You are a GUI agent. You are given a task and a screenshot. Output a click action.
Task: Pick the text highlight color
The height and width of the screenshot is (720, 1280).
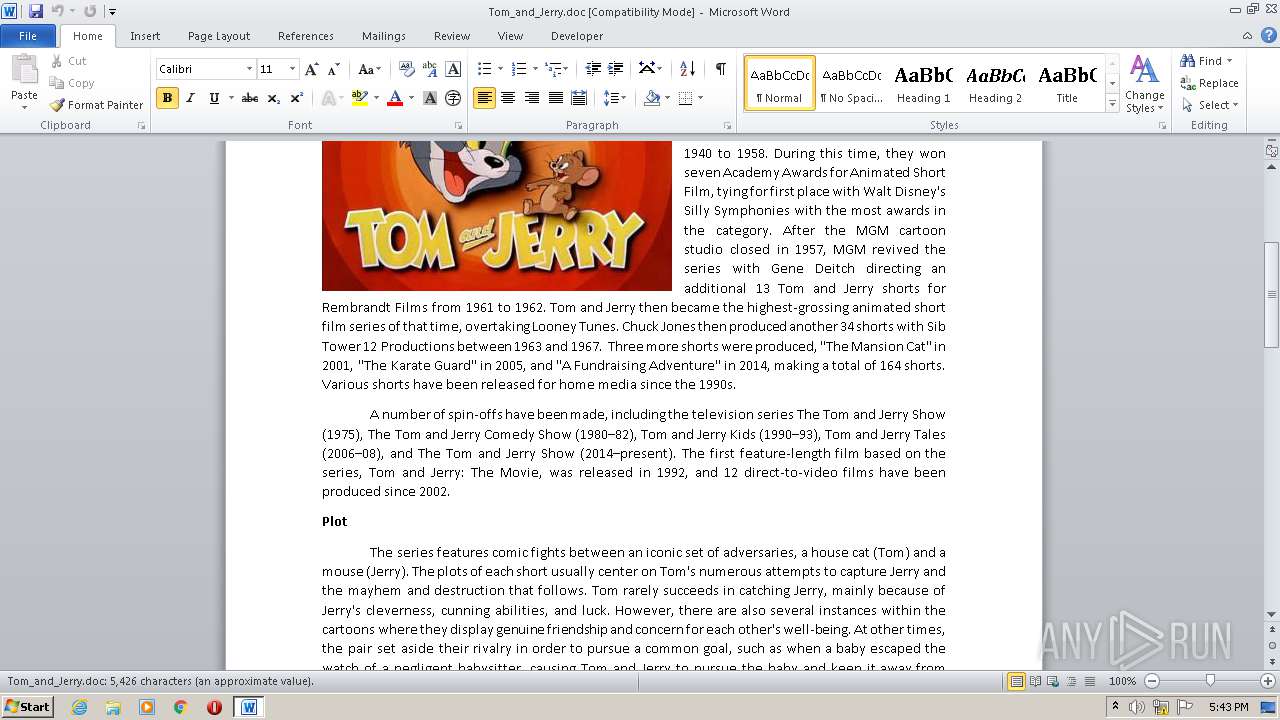pyautogui.click(x=360, y=98)
